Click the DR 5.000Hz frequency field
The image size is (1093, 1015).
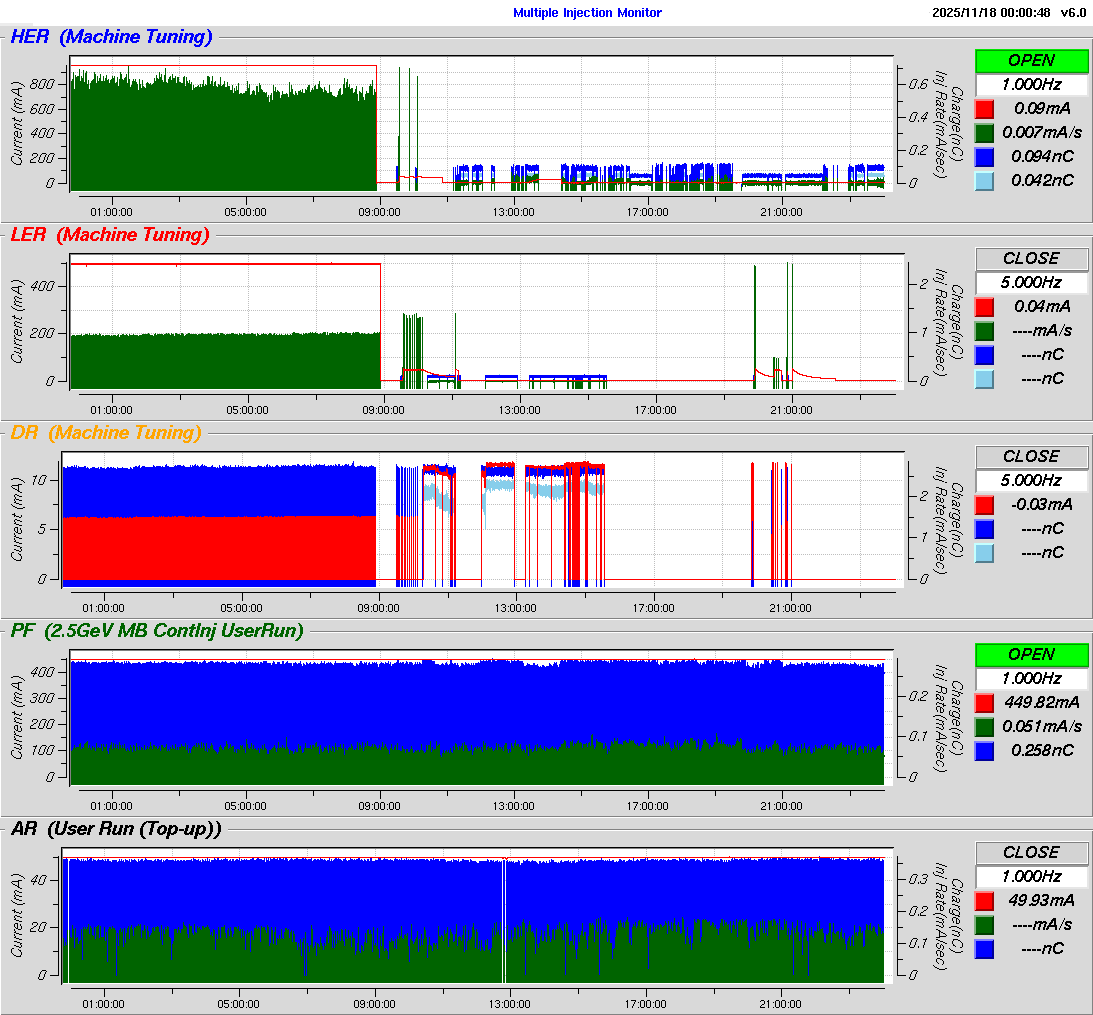pos(1031,481)
